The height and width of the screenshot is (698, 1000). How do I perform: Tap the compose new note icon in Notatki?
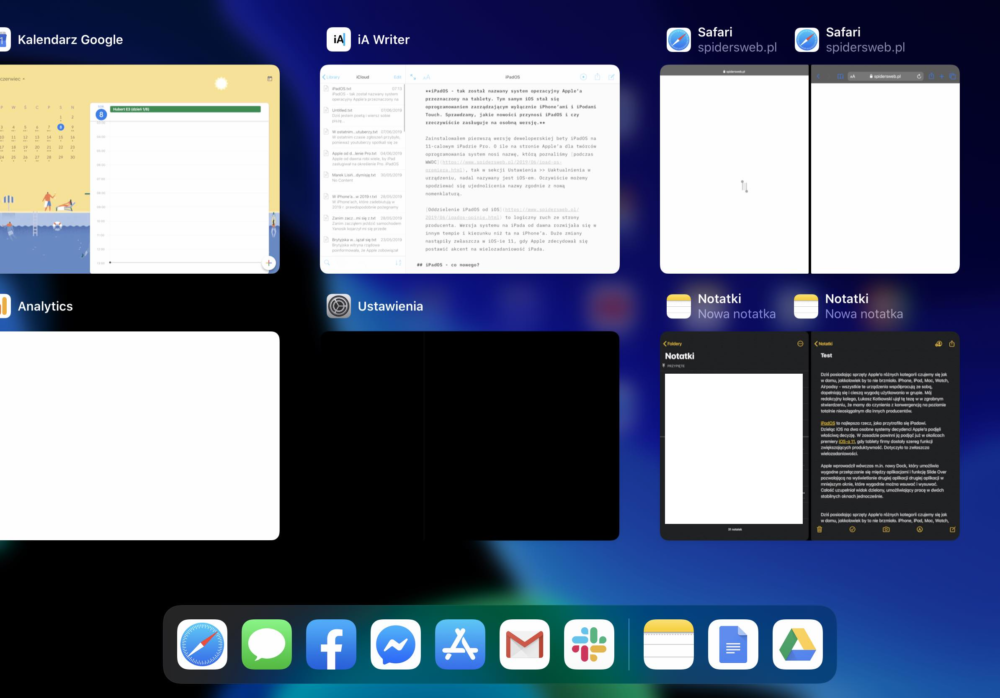[x=952, y=529]
